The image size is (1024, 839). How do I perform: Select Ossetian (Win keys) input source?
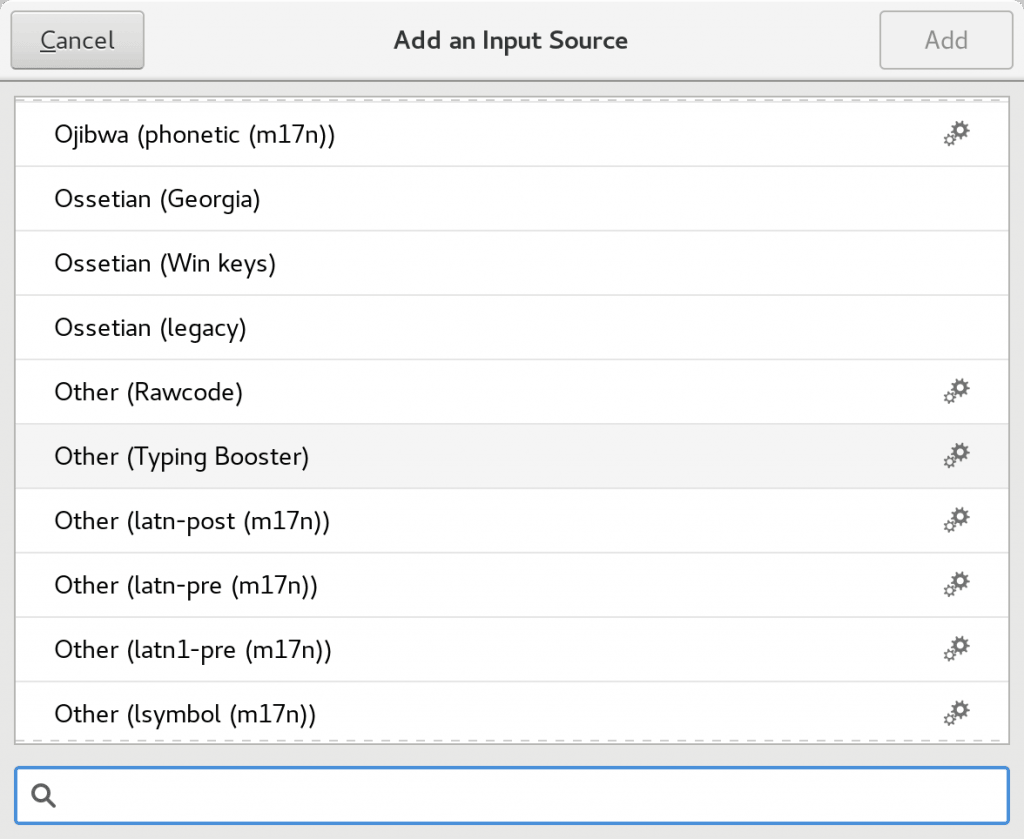(165, 264)
